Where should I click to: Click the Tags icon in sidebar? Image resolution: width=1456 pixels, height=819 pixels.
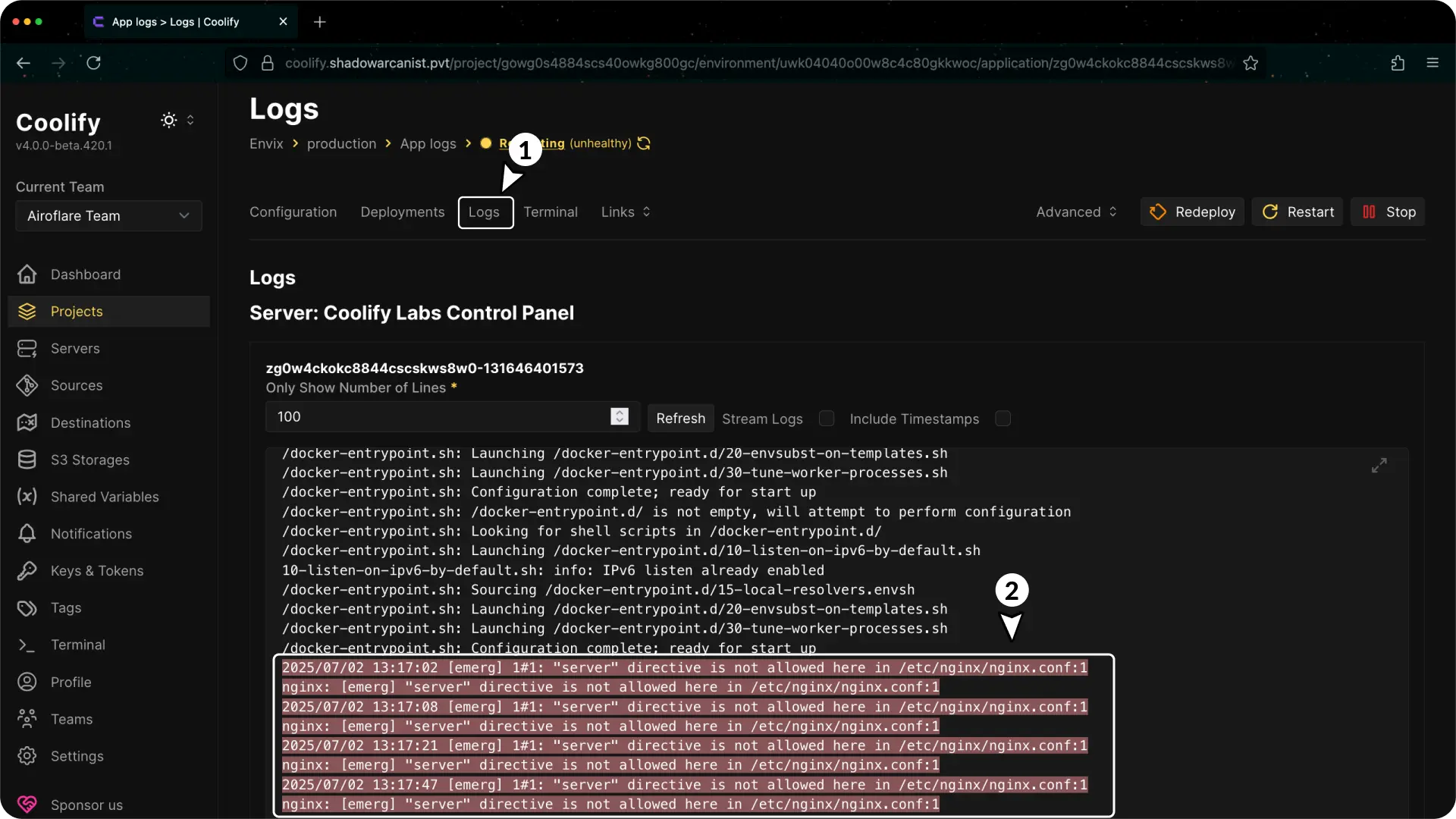pos(27,608)
